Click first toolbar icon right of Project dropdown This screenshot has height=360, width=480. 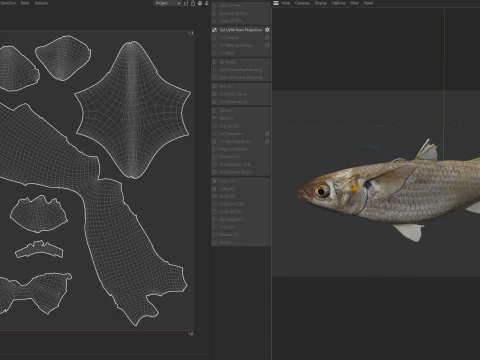pyautogui.click(x=186, y=3)
